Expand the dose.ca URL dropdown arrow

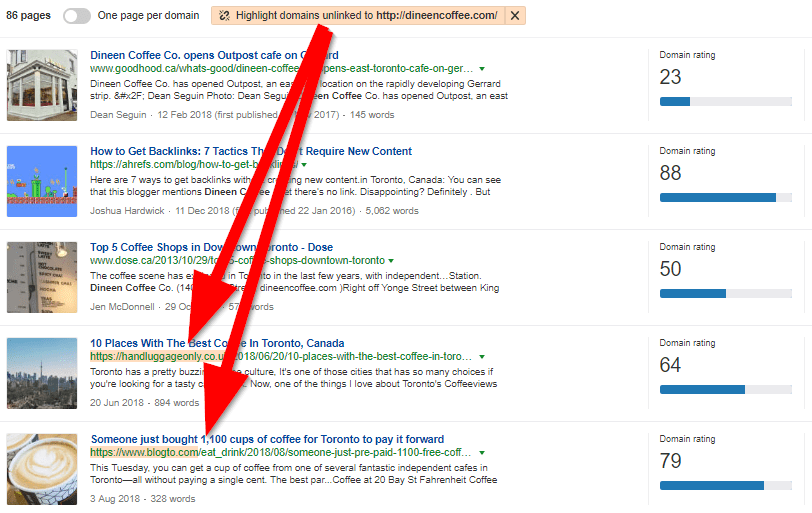(x=391, y=261)
